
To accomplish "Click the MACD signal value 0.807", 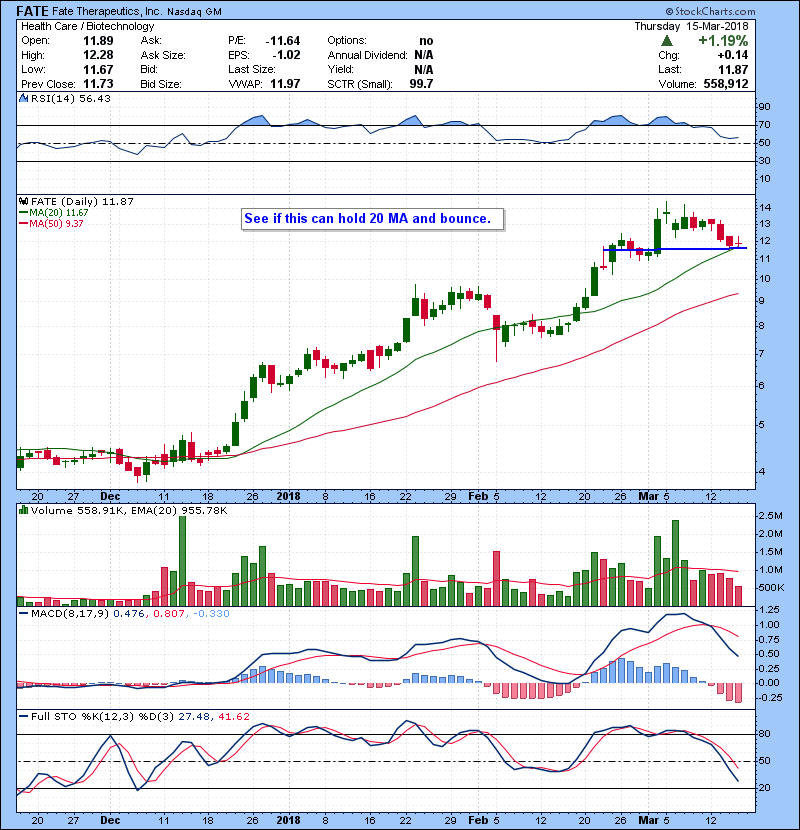I will click(x=168, y=614).
